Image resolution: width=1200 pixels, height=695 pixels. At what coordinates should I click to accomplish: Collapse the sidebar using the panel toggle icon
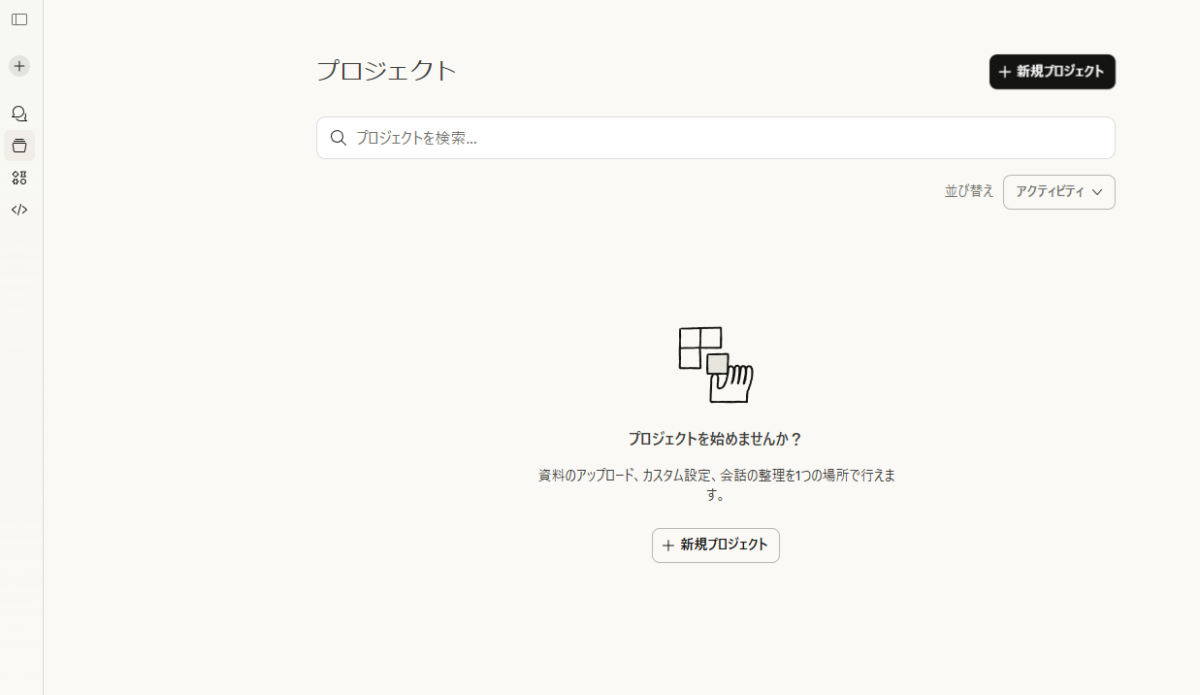[18, 17]
